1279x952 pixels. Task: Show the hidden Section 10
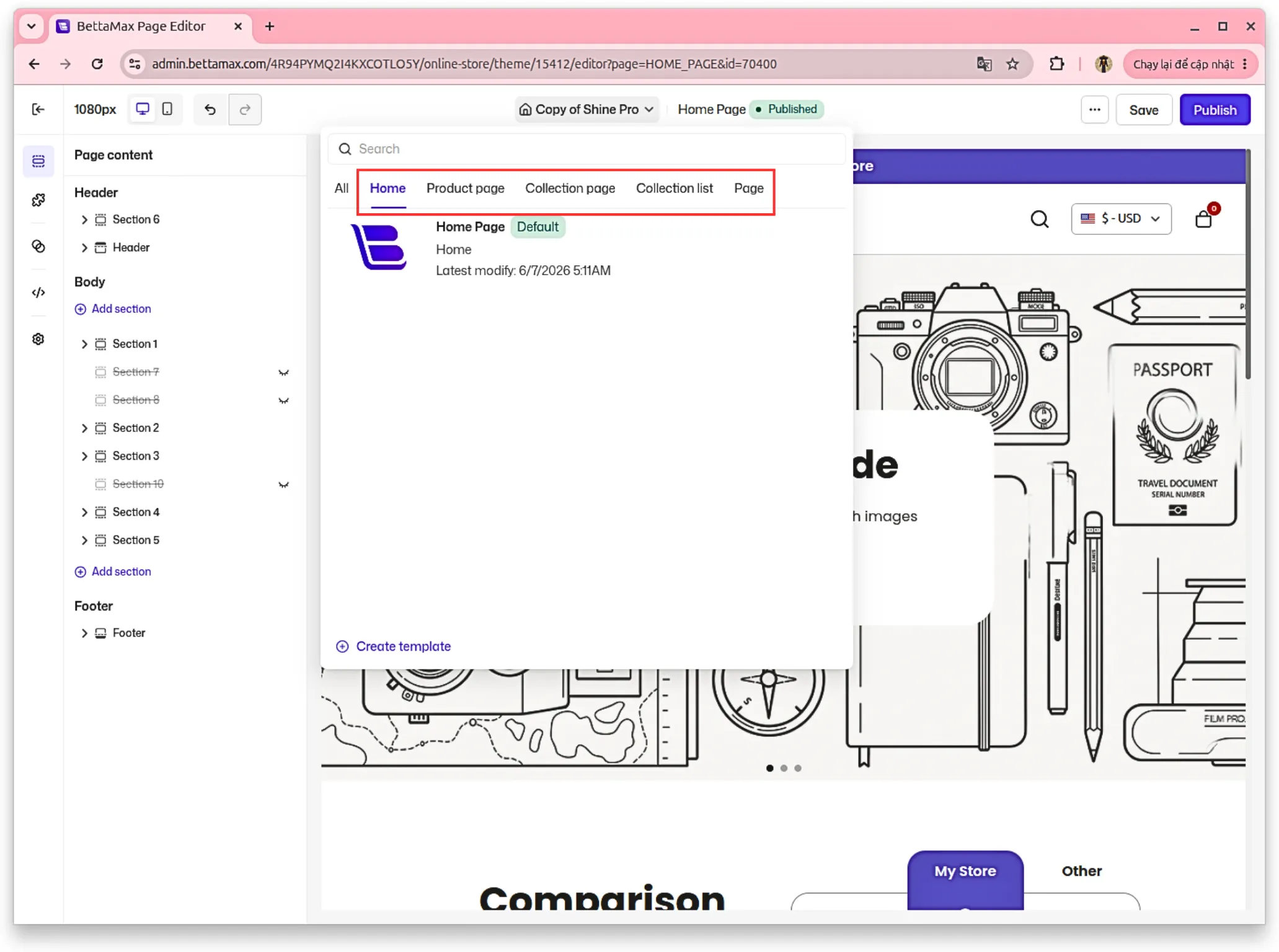[283, 485]
